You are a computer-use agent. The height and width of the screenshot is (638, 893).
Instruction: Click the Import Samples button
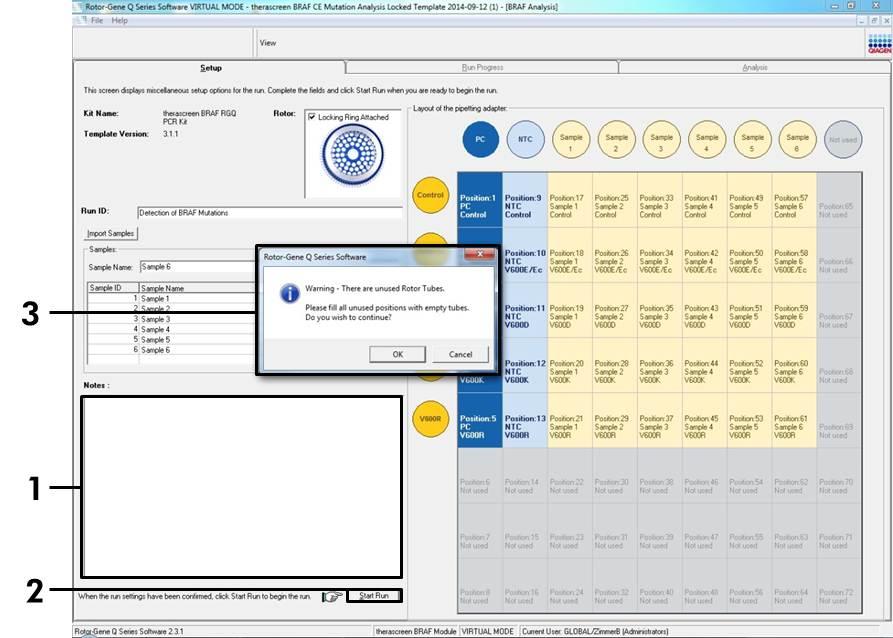(110, 234)
